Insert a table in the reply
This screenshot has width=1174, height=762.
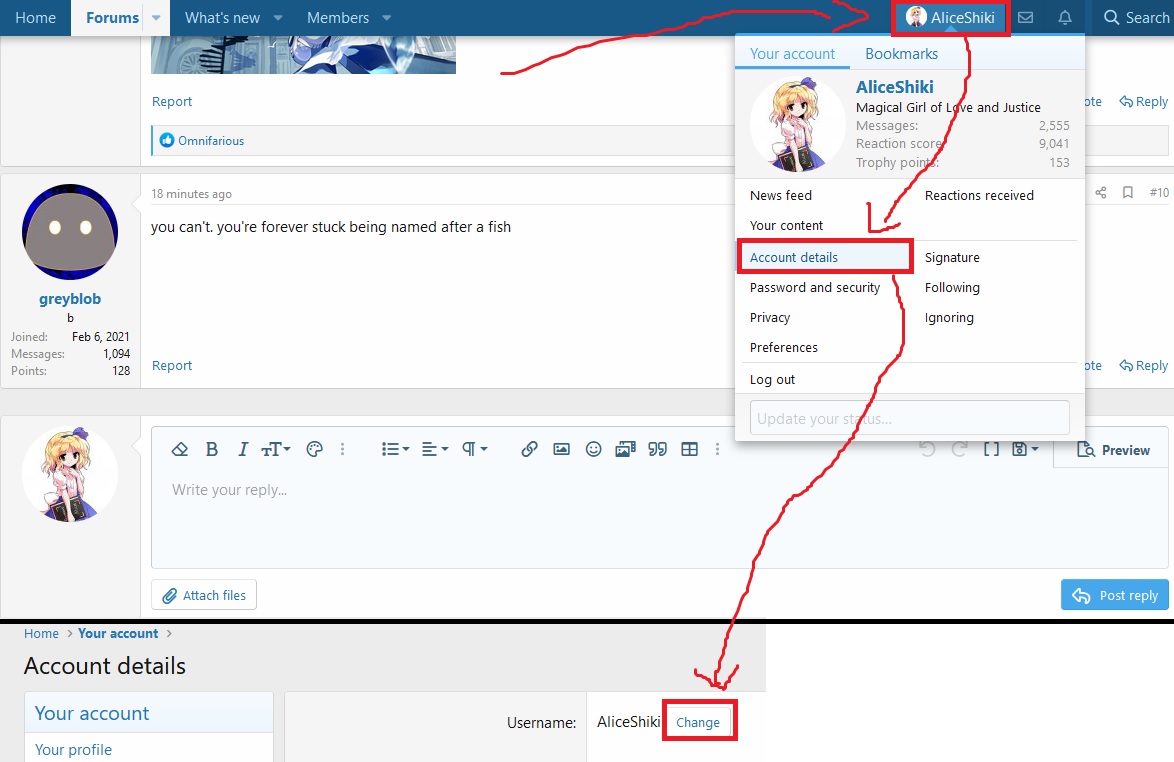coord(689,450)
